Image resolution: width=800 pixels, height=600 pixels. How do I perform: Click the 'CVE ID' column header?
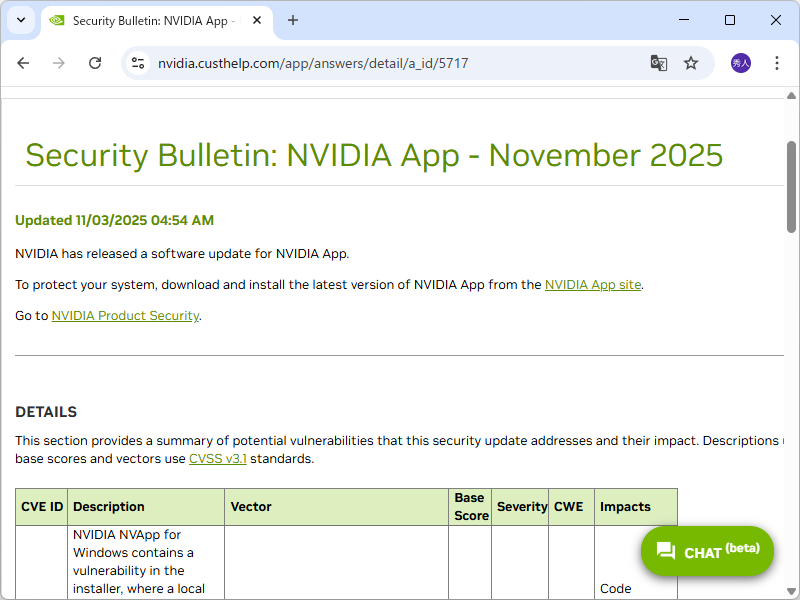(42, 507)
